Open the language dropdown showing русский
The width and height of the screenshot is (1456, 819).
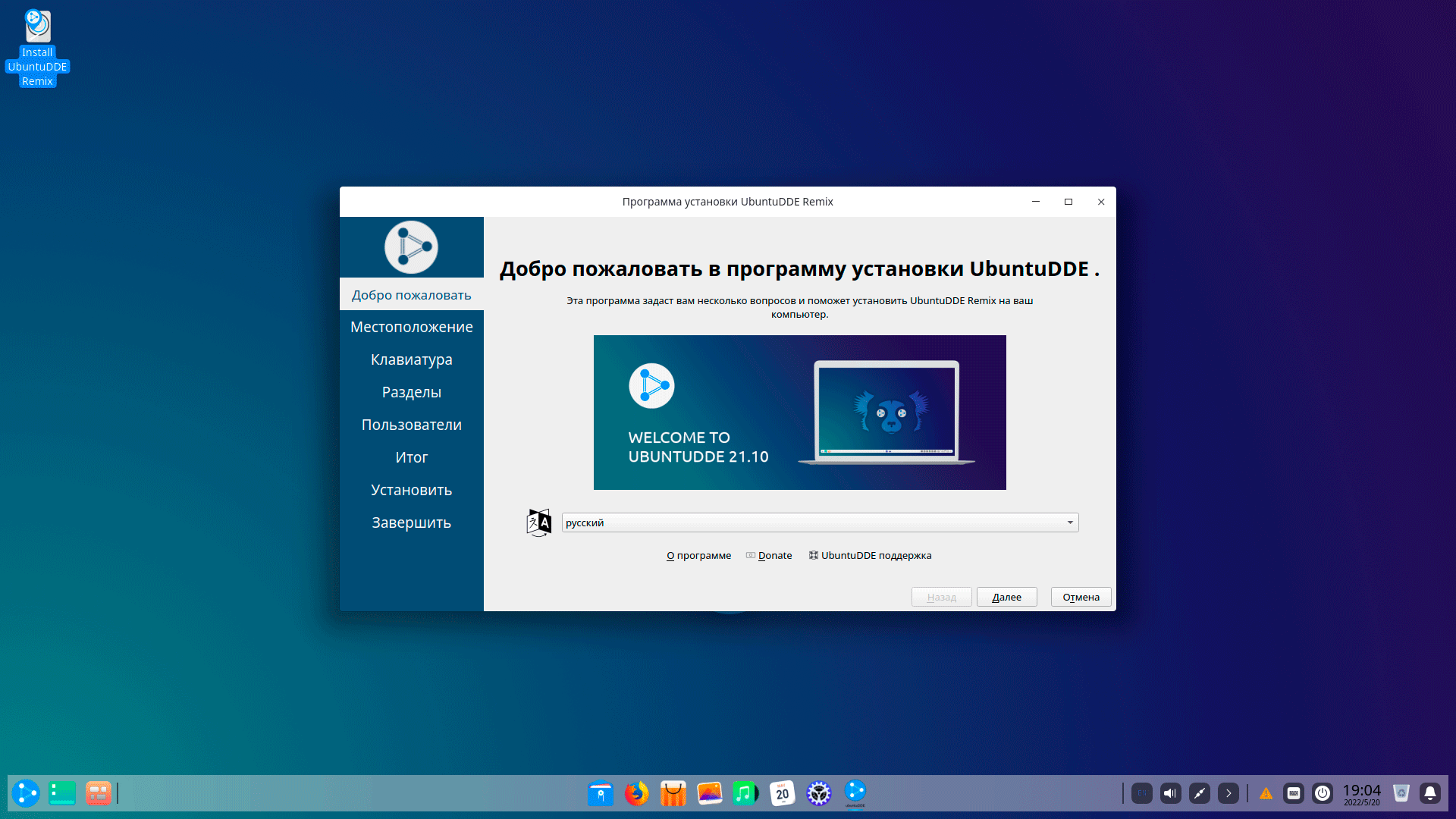click(x=819, y=522)
